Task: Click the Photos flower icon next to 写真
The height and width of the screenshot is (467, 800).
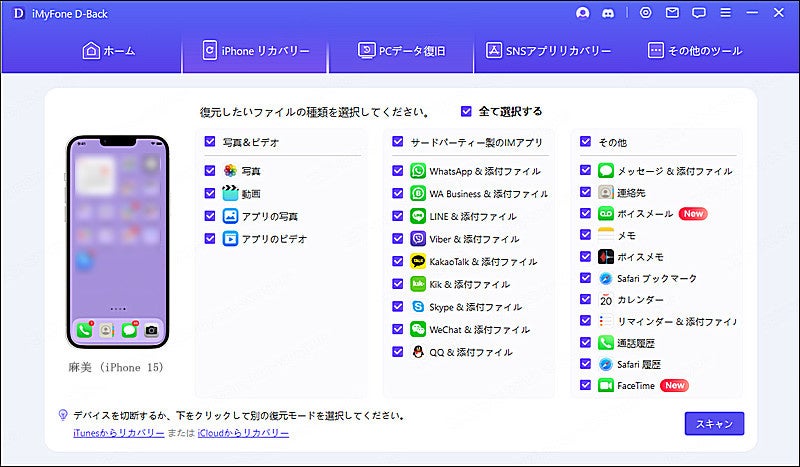Action: point(230,170)
